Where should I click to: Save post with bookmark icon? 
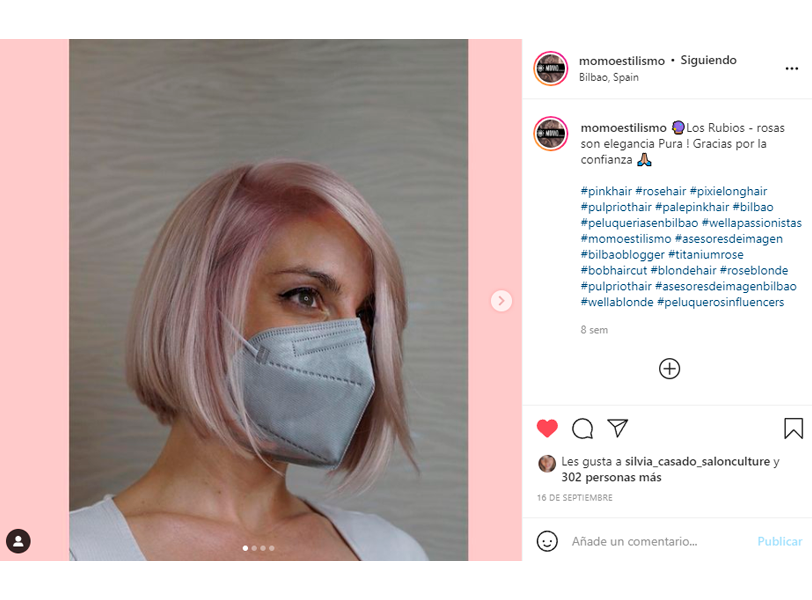(793, 428)
